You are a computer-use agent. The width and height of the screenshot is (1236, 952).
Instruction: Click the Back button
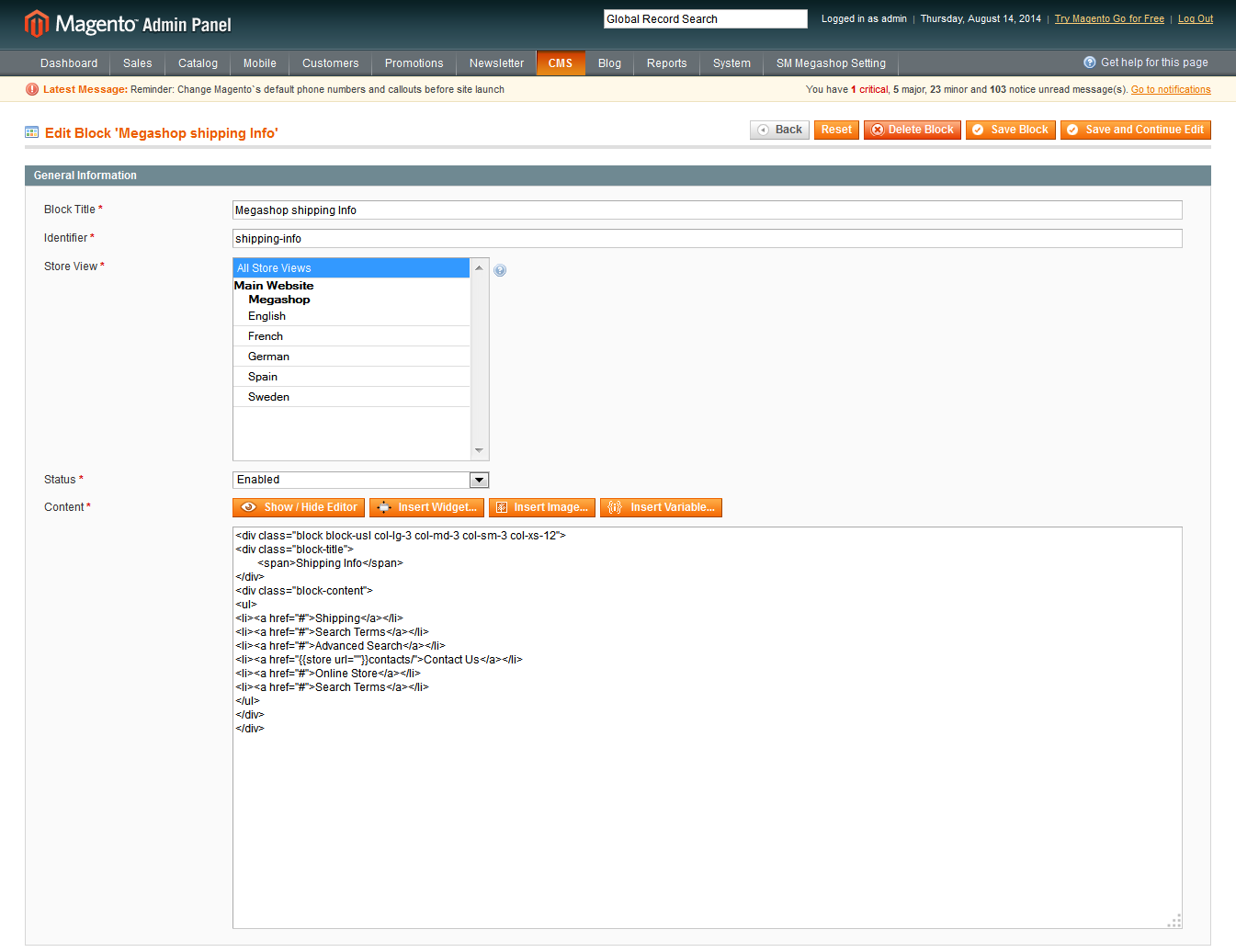[779, 130]
